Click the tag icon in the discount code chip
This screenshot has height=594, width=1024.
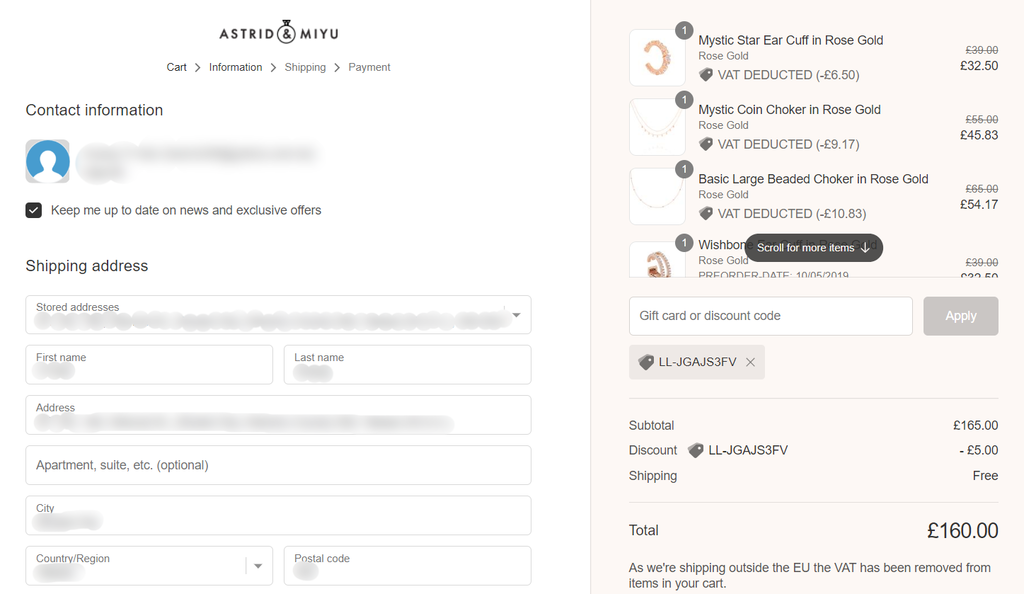(646, 362)
